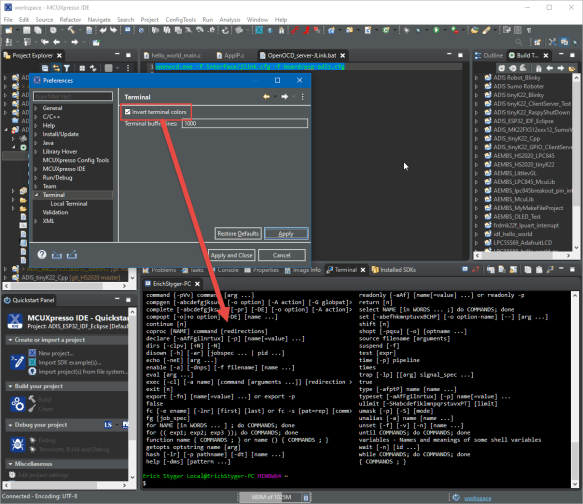Click Build Targets back arrow icon

tap(550, 68)
